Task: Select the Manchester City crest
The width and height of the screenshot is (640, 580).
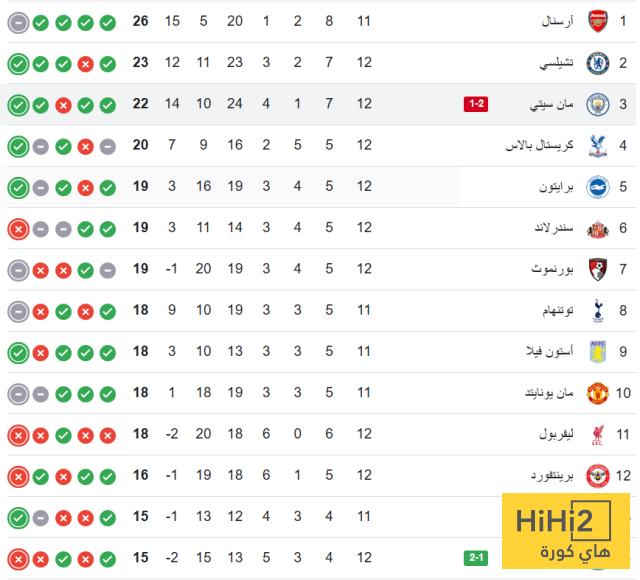Action: [x=597, y=104]
